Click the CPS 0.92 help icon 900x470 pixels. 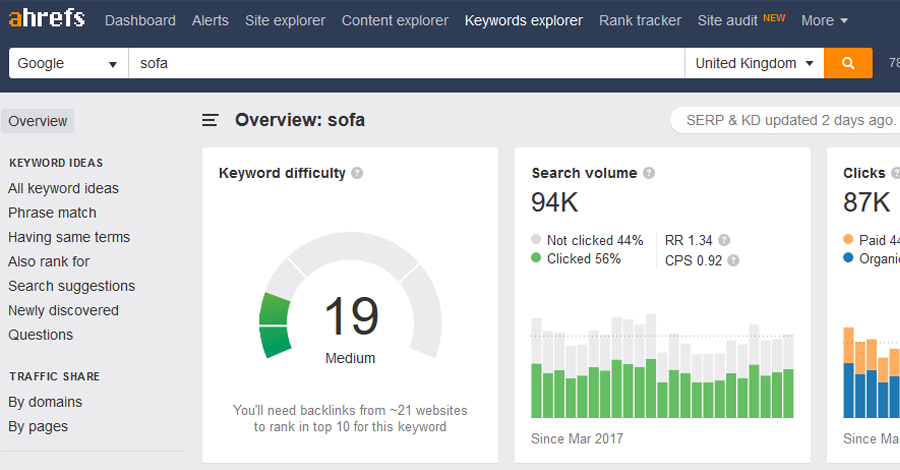[733, 261]
